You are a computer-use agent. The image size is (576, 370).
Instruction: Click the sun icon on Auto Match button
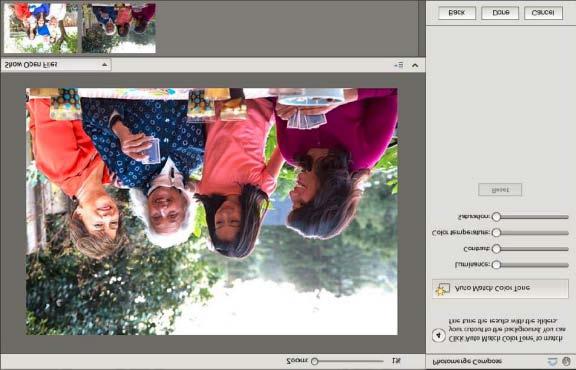click(x=442, y=290)
